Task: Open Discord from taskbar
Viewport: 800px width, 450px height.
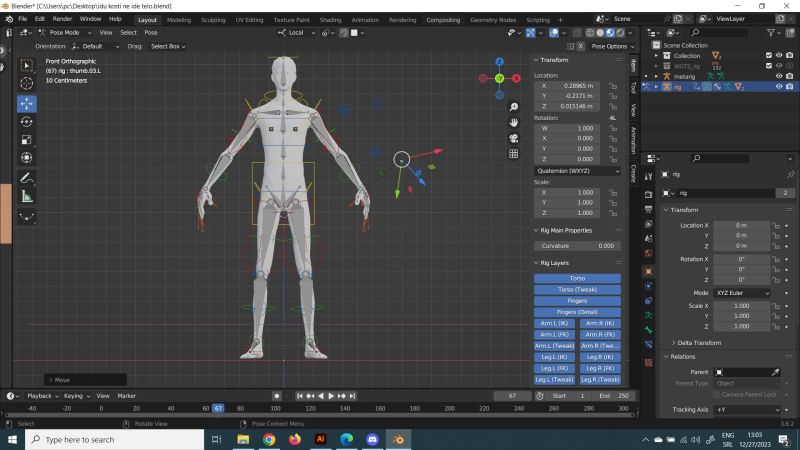Action: [372, 439]
